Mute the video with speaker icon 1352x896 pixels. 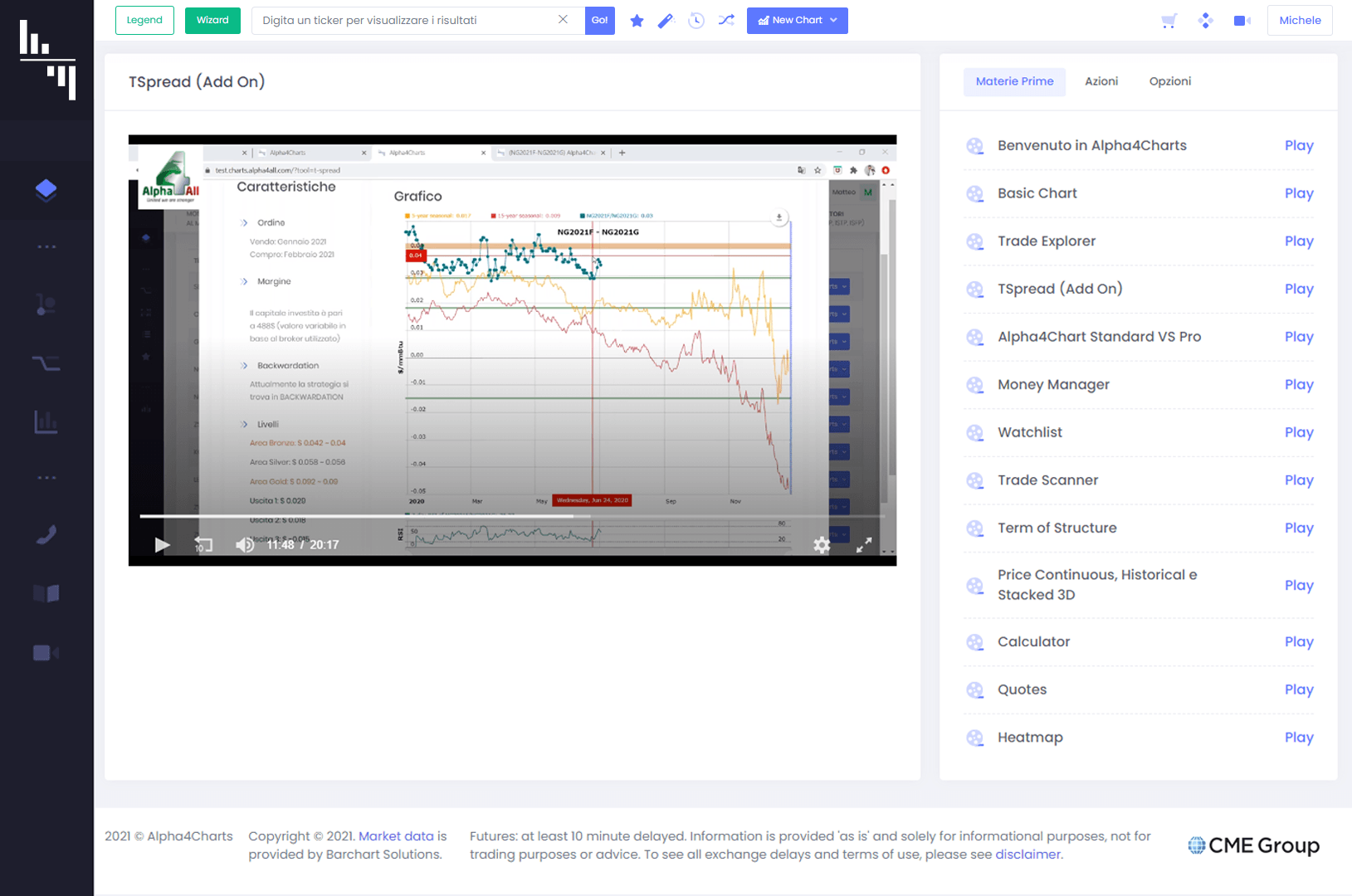(x=245, y=545)
